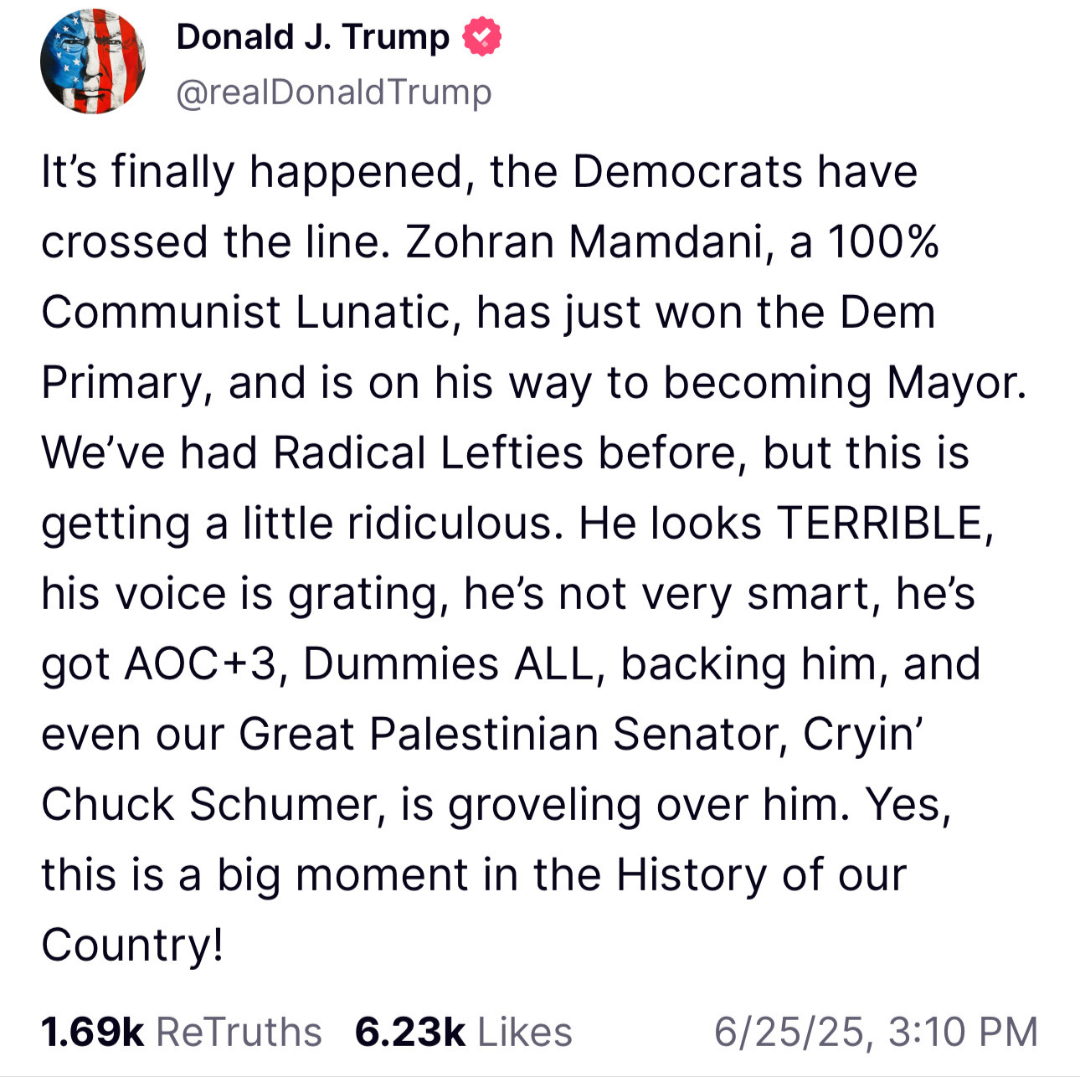Select the name Zohran Mamdani in post
Screen dimensions: 1080x1077
tap(585, 242)
